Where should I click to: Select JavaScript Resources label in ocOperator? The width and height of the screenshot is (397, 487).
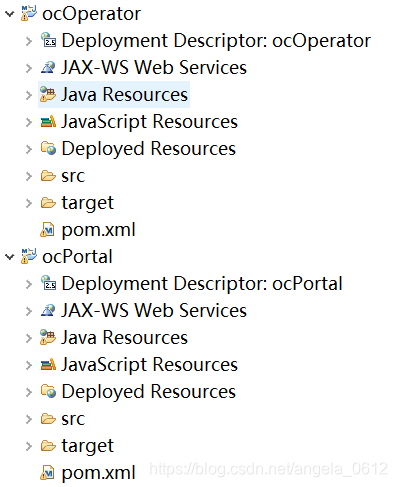click(150, 122)
